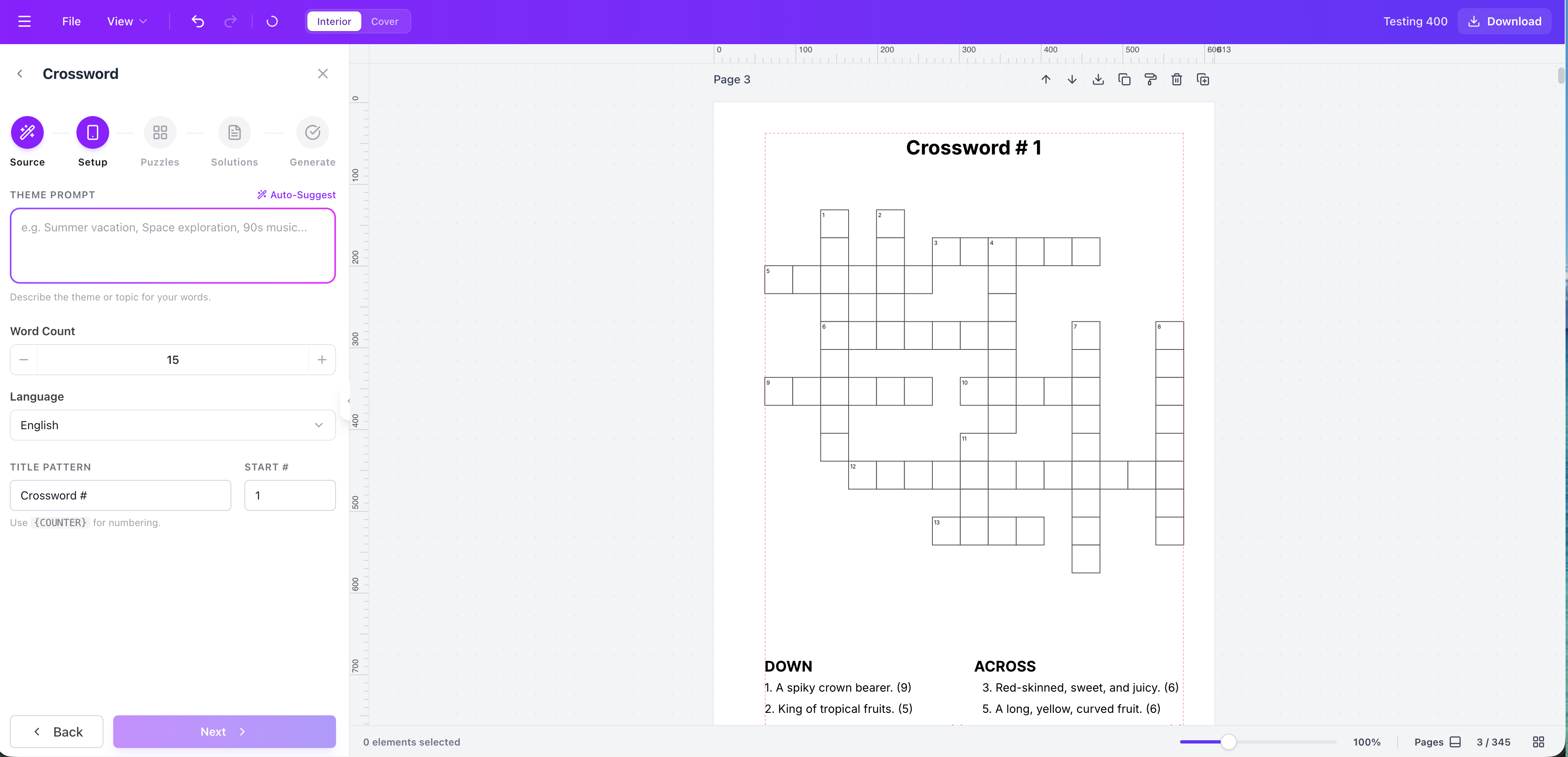This screenshot has width=1568, height=757.
Task: Open the Solutions step
Action: point(234,132)
